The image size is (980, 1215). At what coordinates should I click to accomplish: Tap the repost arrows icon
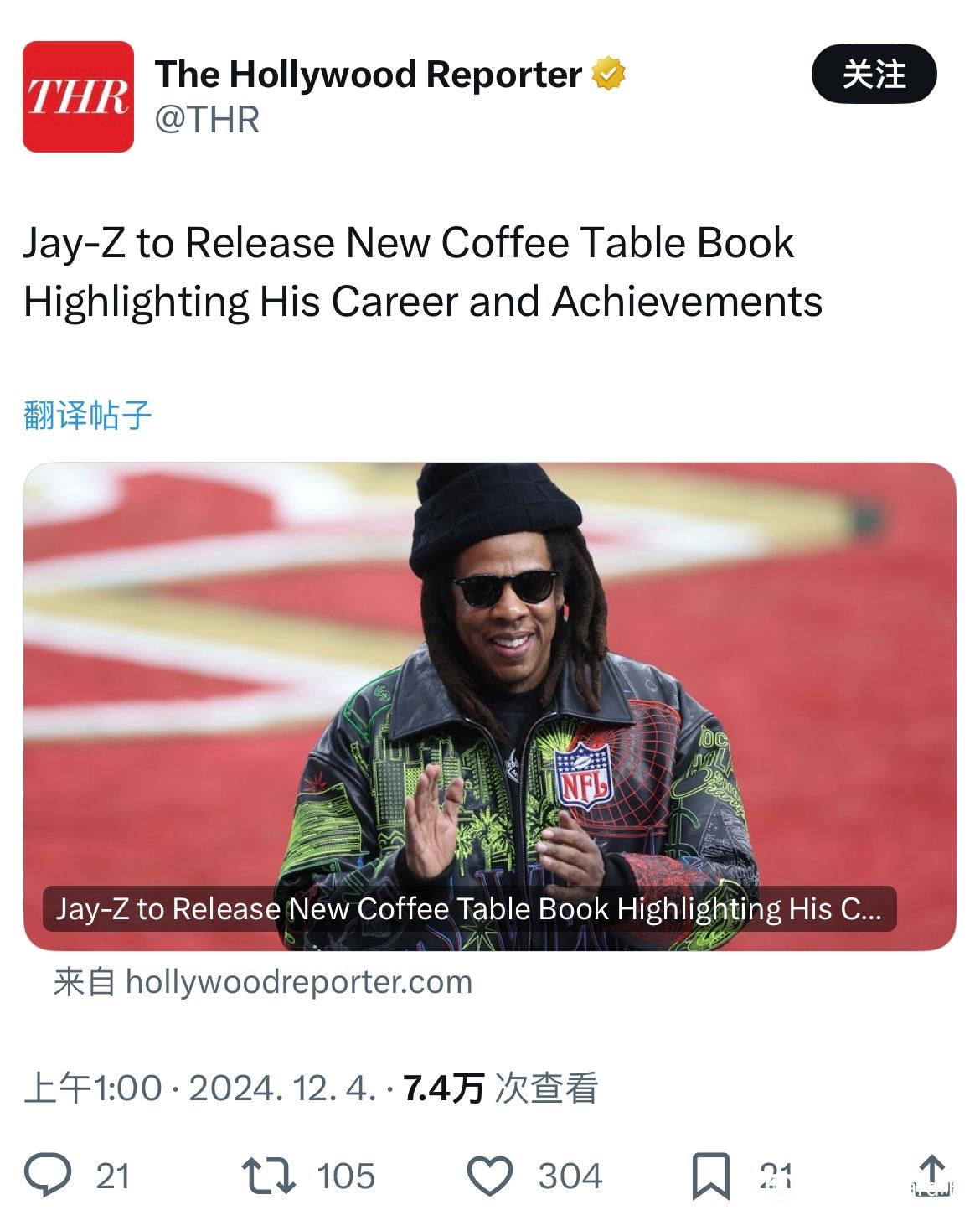[268, 1176]
